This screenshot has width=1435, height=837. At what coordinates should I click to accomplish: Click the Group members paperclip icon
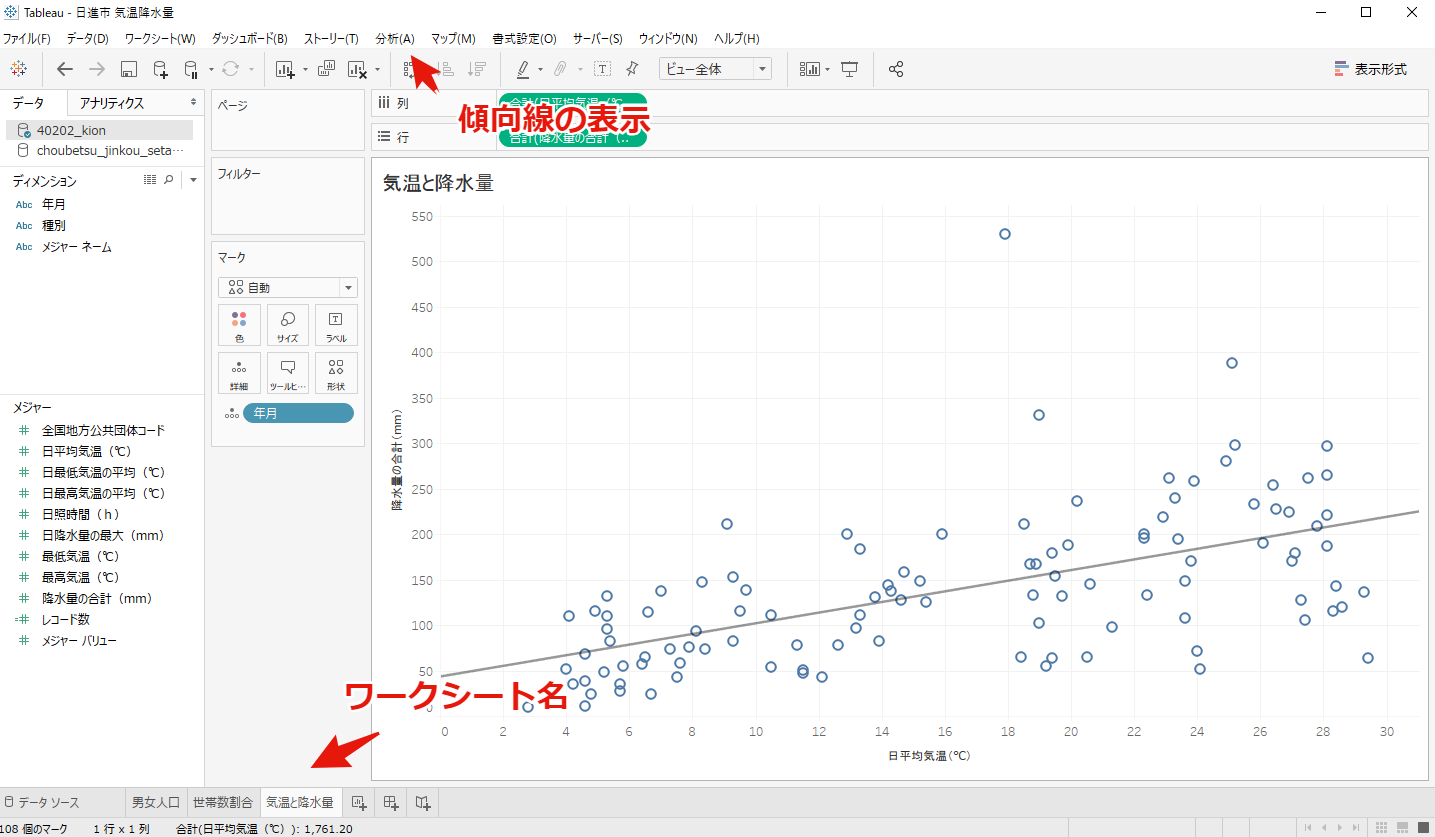[x=560, y=69]
